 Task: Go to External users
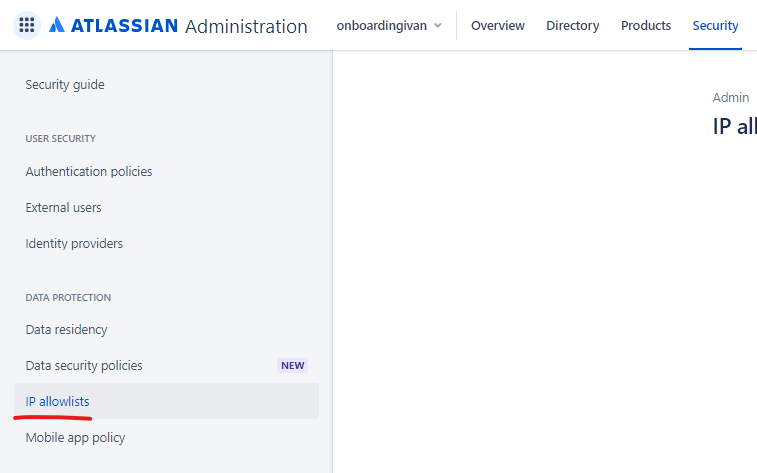[63, 208]
